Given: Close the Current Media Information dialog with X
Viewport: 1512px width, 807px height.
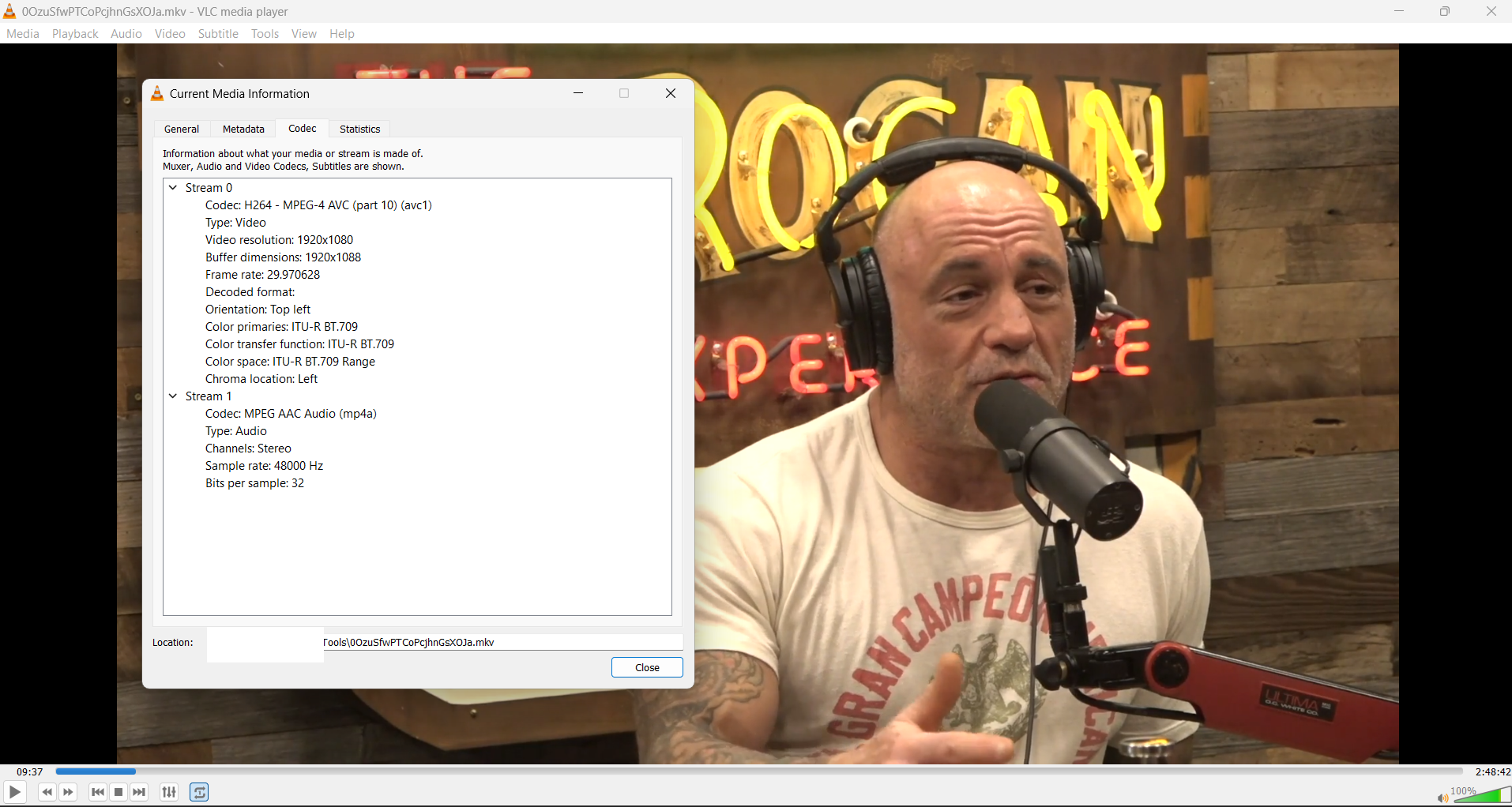Looking at the screenshot, I should point(671,93).
